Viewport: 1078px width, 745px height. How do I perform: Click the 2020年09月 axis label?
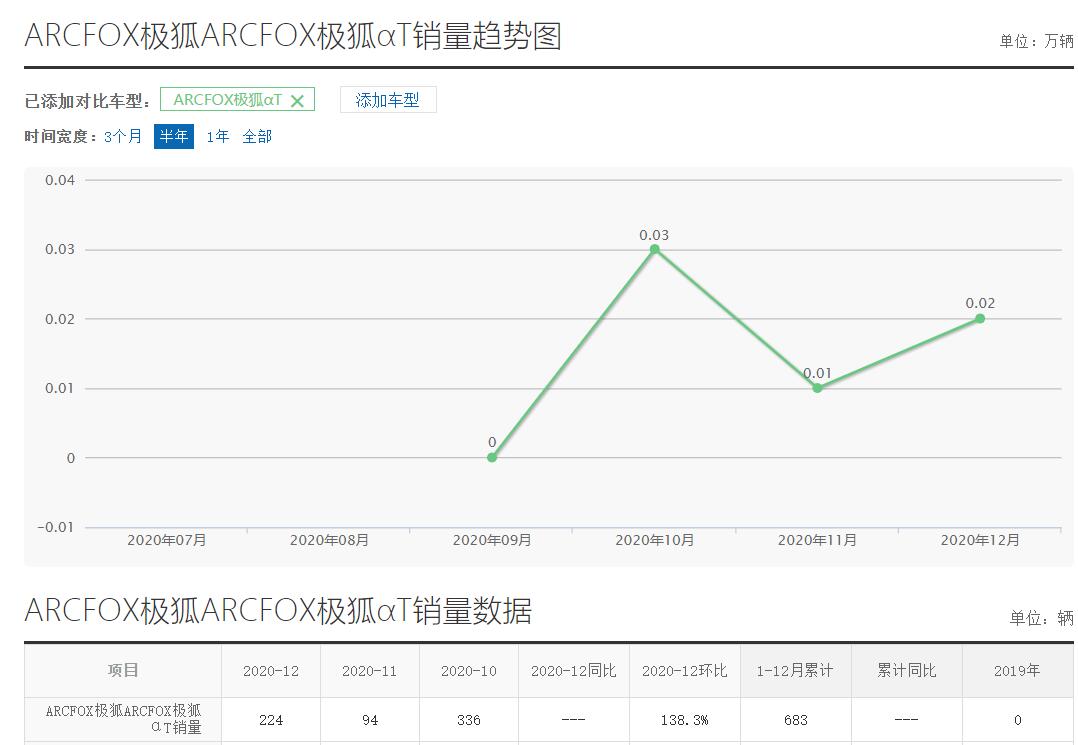point(492,540)
